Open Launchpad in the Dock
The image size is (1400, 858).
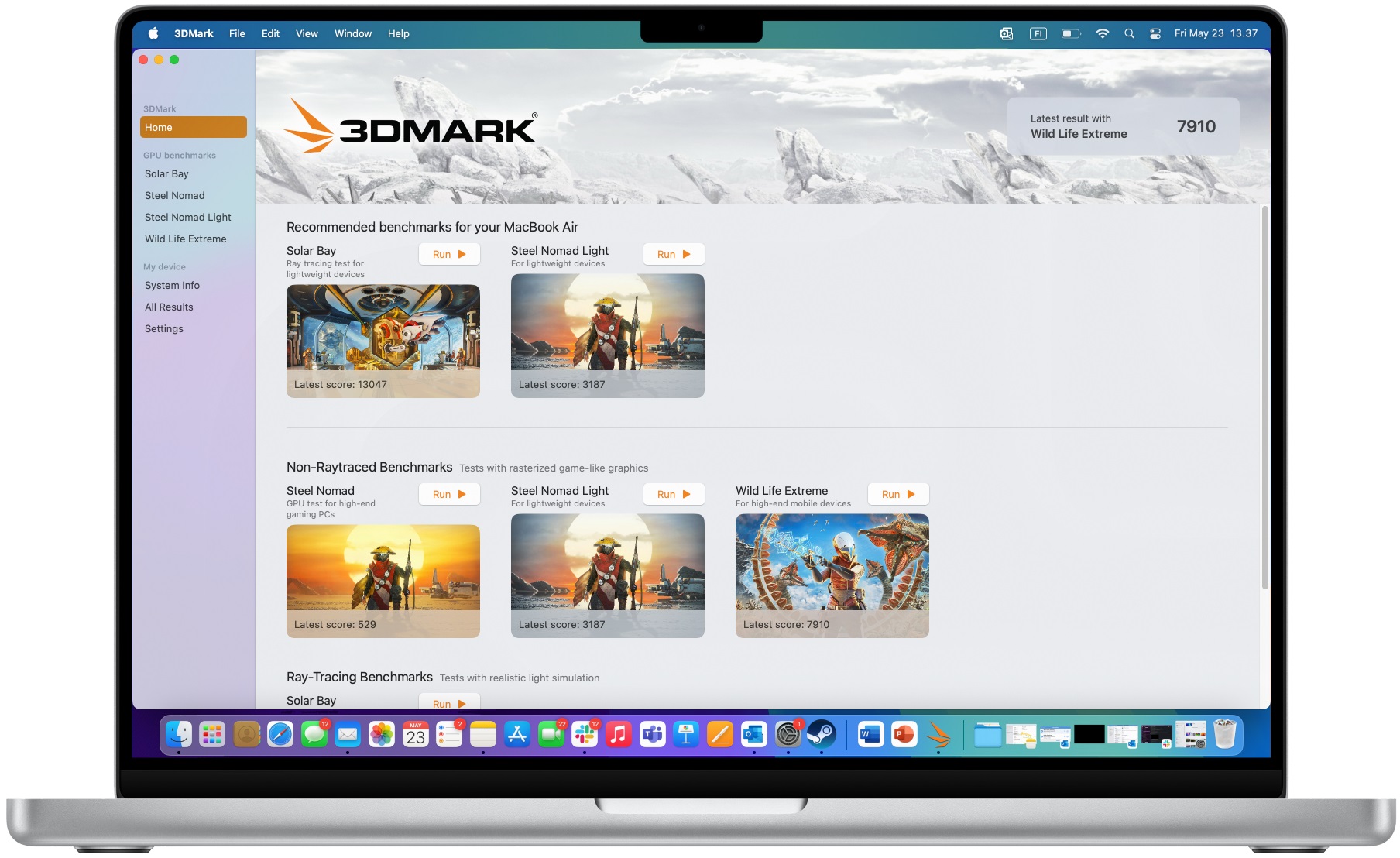tap(212, 733)
